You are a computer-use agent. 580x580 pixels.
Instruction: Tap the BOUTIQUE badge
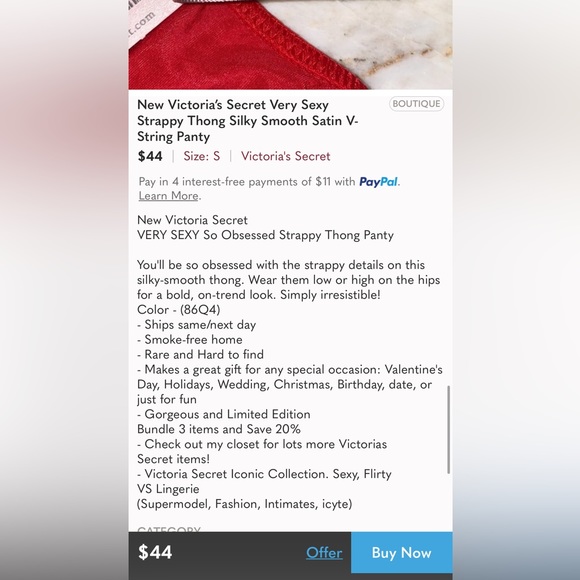(x=416, y=104)
